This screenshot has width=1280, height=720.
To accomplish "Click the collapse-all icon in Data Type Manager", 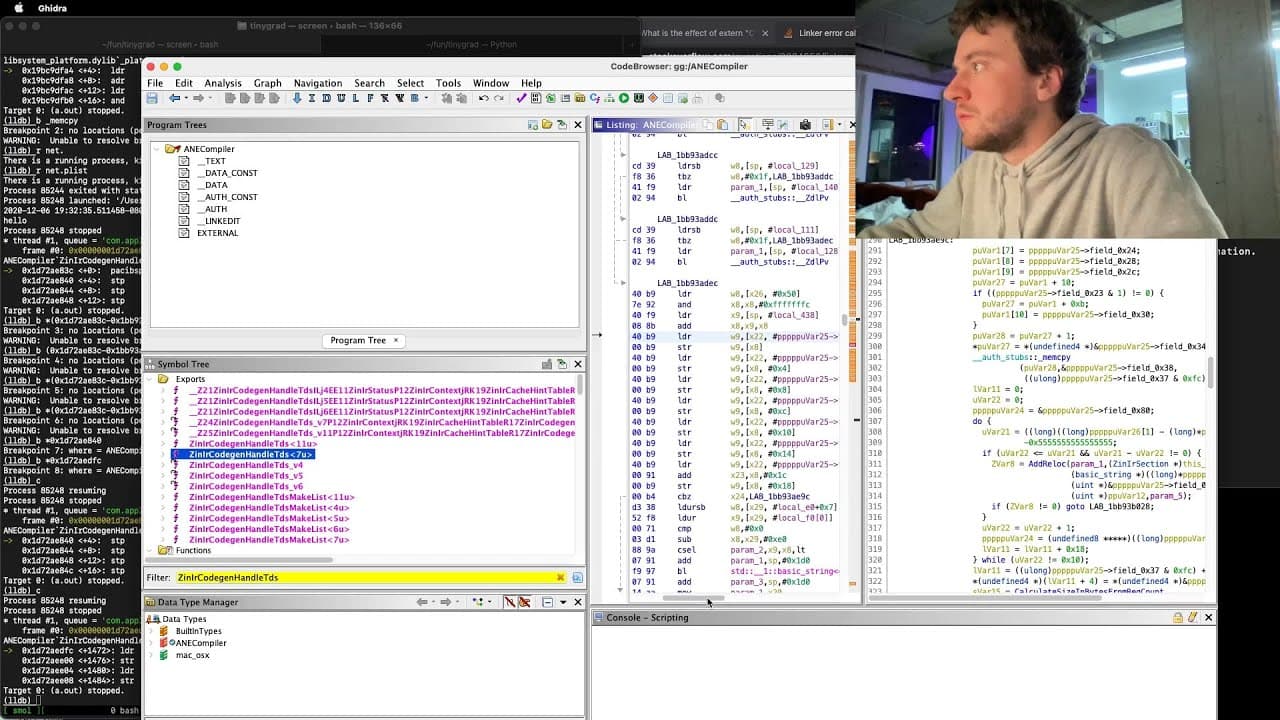I will (547, 602).
